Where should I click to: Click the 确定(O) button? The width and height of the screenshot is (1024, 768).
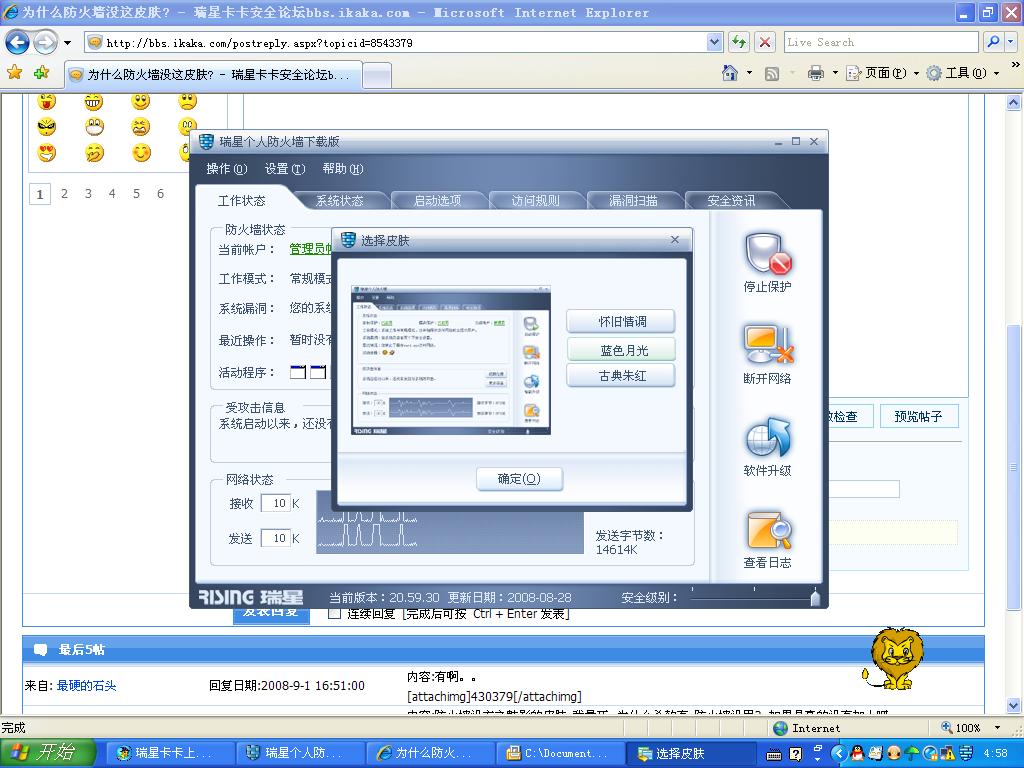point(519,479)
